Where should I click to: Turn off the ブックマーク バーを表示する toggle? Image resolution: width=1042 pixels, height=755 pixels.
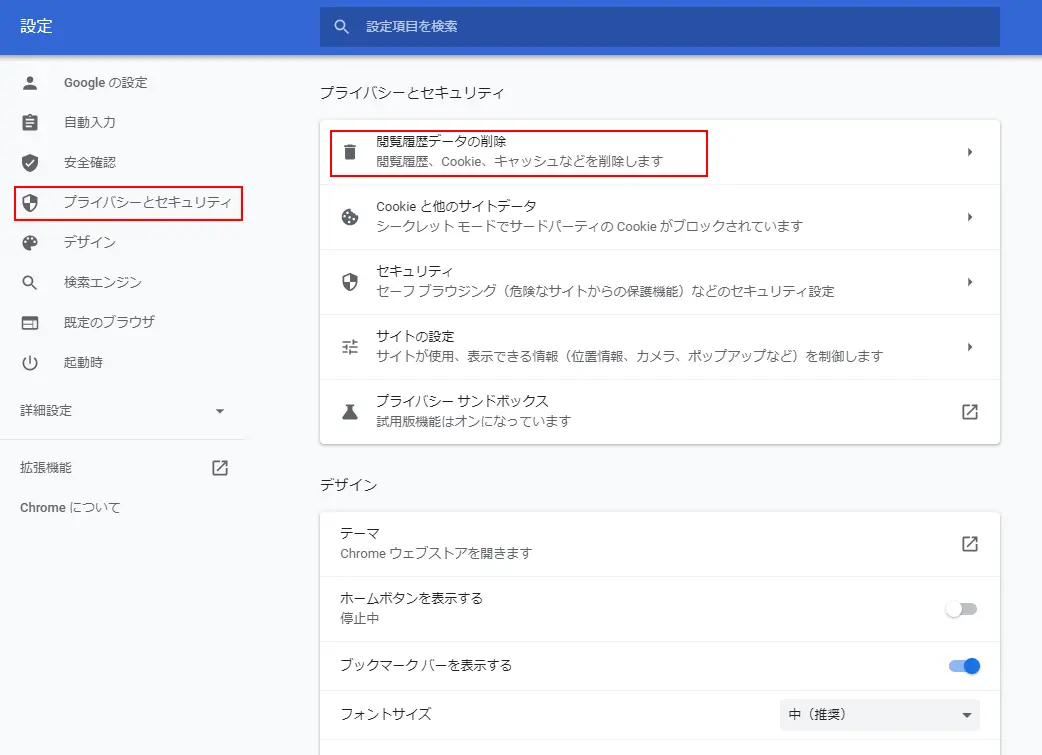click(x=964, y=666)
